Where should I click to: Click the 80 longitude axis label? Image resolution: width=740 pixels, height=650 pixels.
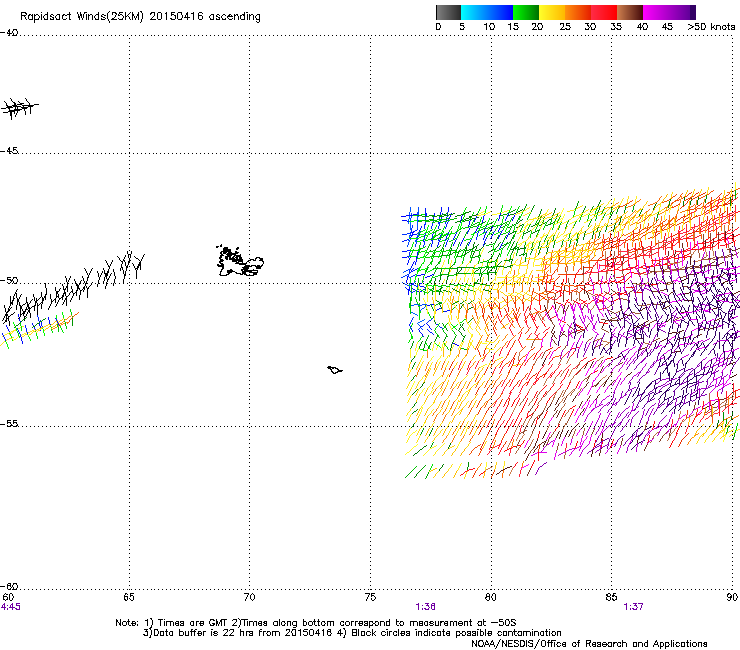(491, 597)
